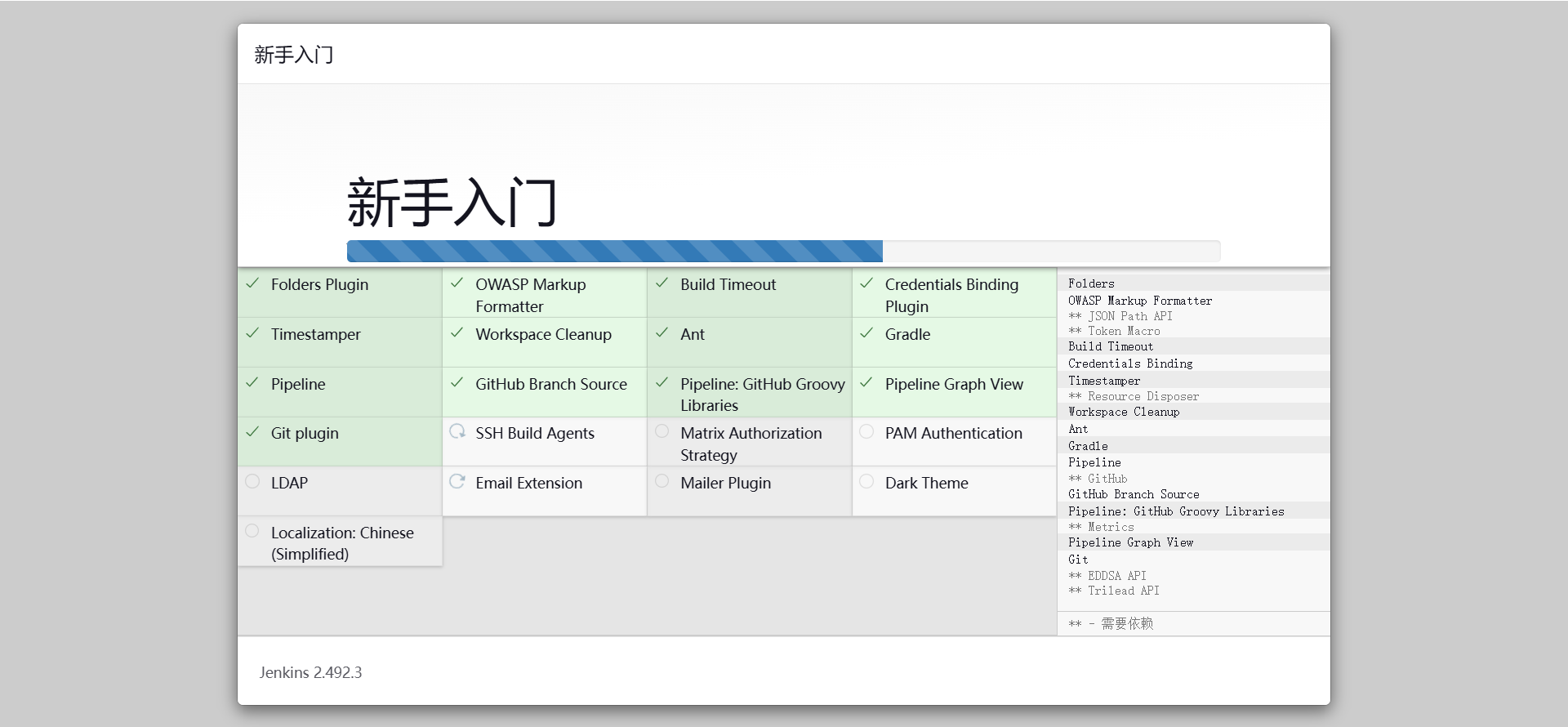Click '** GitHub' dependency log entry
Image resolution: width=1568 pixels, height=727 pixels.
click(1098, 479)
